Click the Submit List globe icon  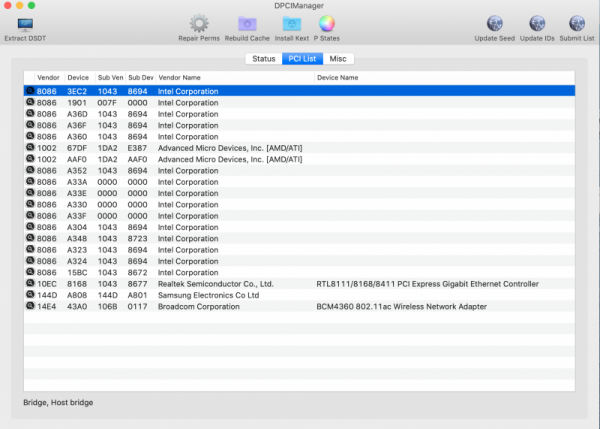[578, 23]
